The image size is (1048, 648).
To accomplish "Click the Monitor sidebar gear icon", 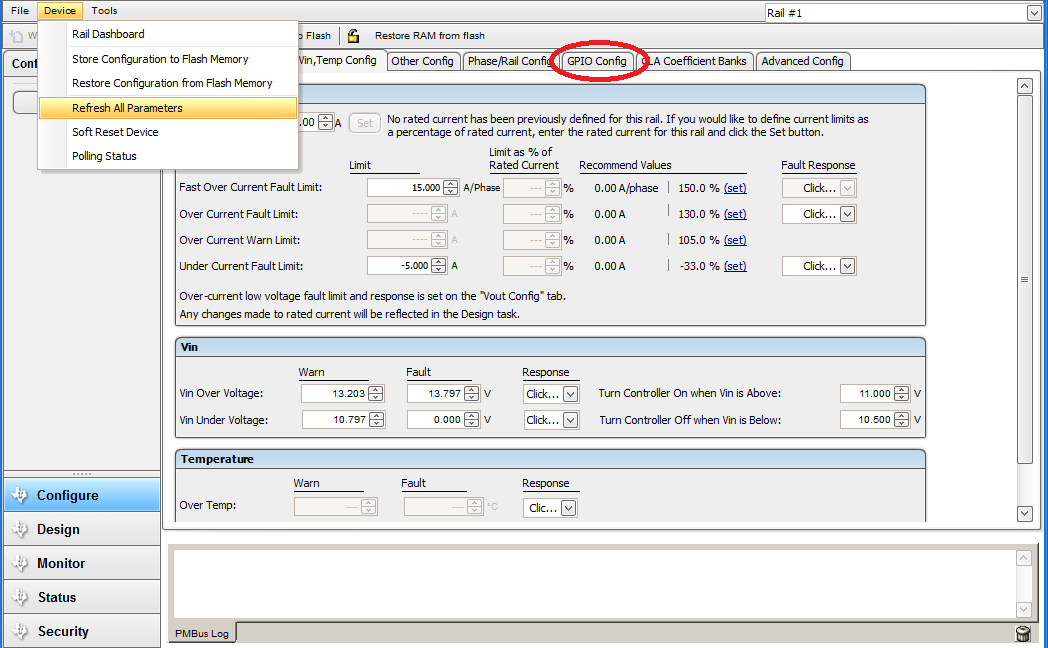I will (x=20, y=563).
